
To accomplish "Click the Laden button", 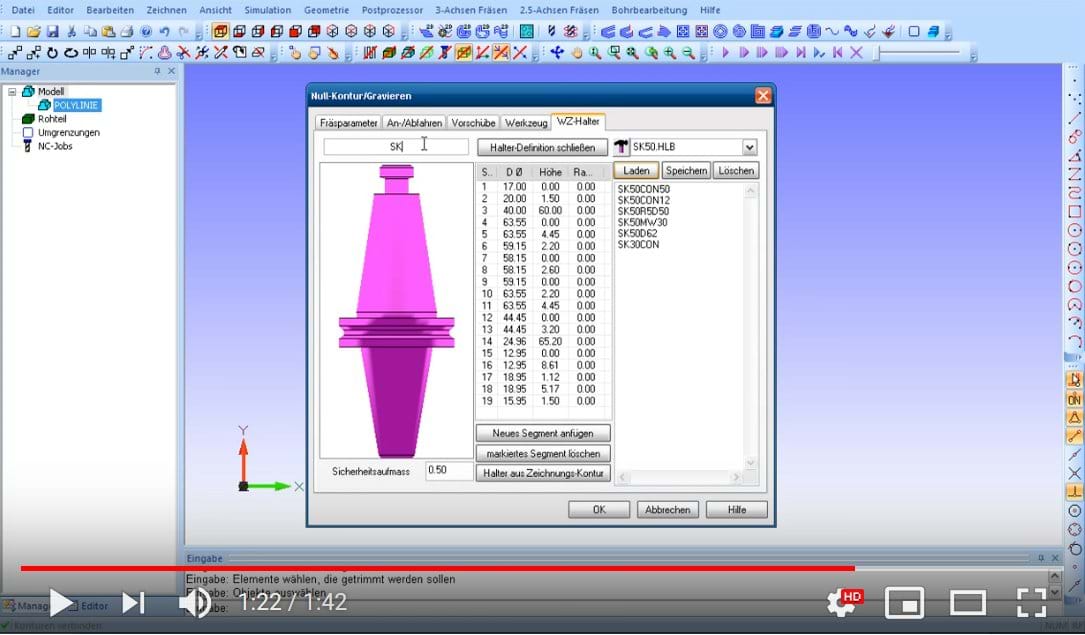I will click(x=636, y=170).
